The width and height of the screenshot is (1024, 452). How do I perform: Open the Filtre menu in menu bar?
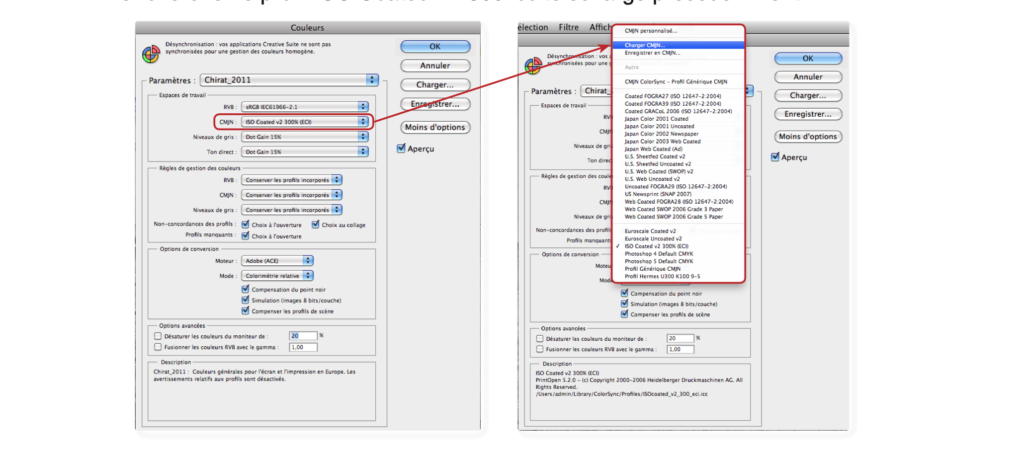click(569, 28)
